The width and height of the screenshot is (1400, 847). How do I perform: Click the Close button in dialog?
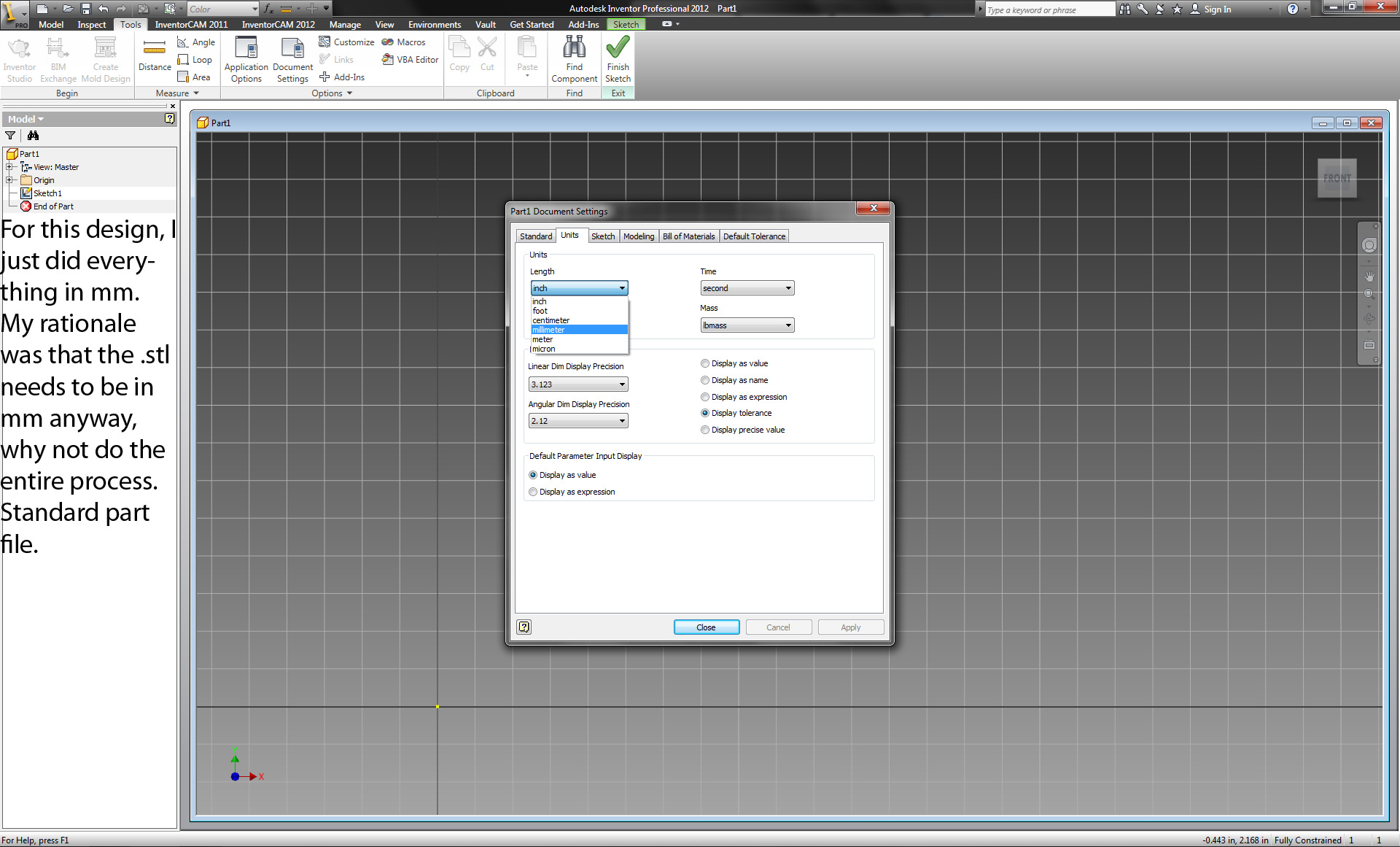coord(706,627)
